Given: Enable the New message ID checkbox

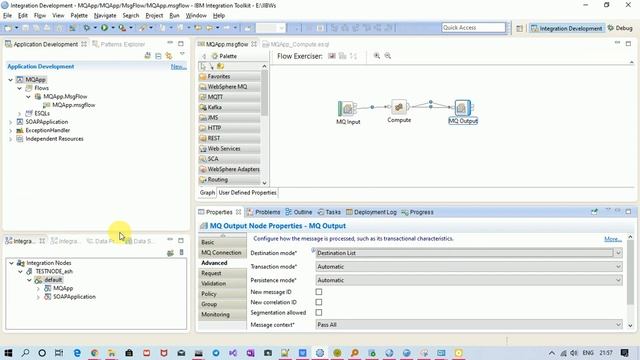Looking at the screenshot, I should tap(319, 292).
